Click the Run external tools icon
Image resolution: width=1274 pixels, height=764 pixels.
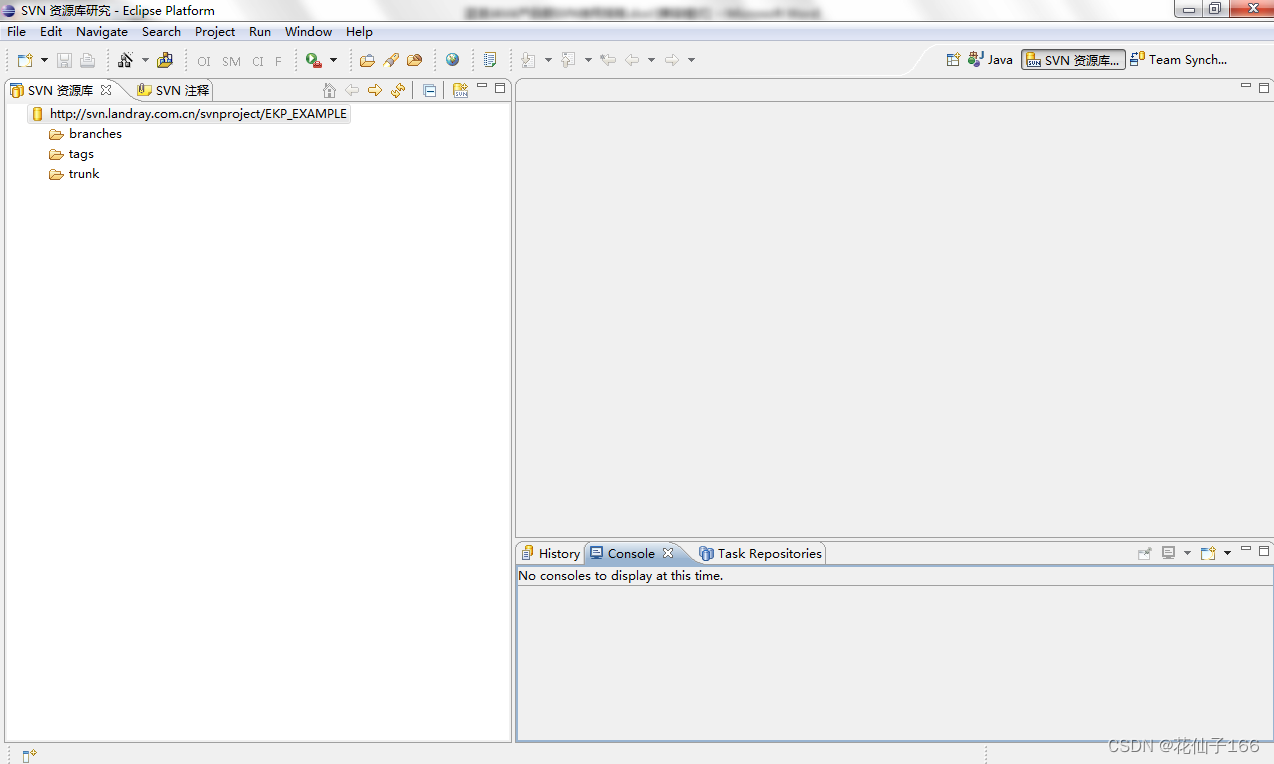point(314,60)
